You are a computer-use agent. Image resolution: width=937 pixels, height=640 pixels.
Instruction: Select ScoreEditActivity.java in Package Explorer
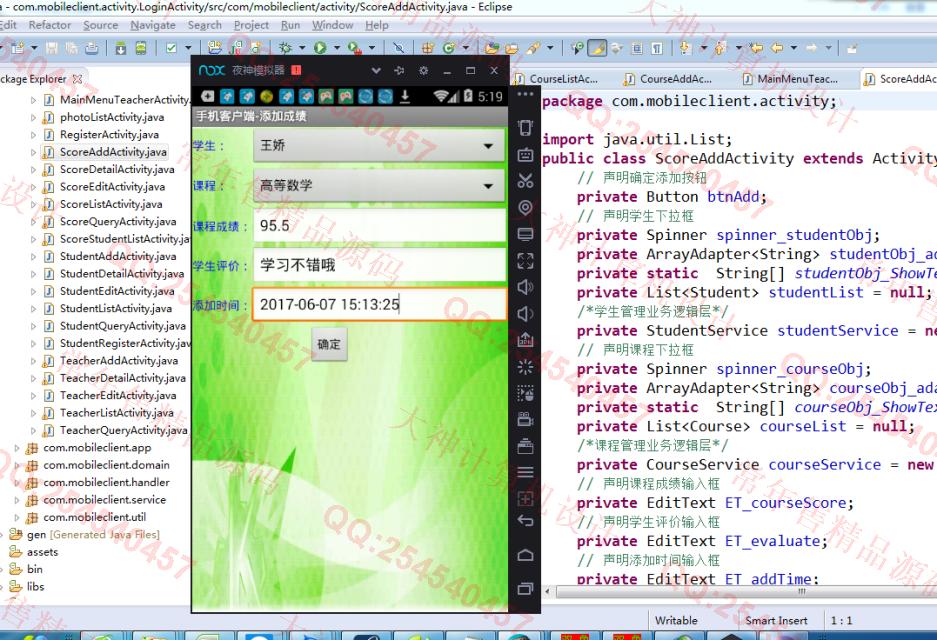pyautogui.click(x=112, y=187)
